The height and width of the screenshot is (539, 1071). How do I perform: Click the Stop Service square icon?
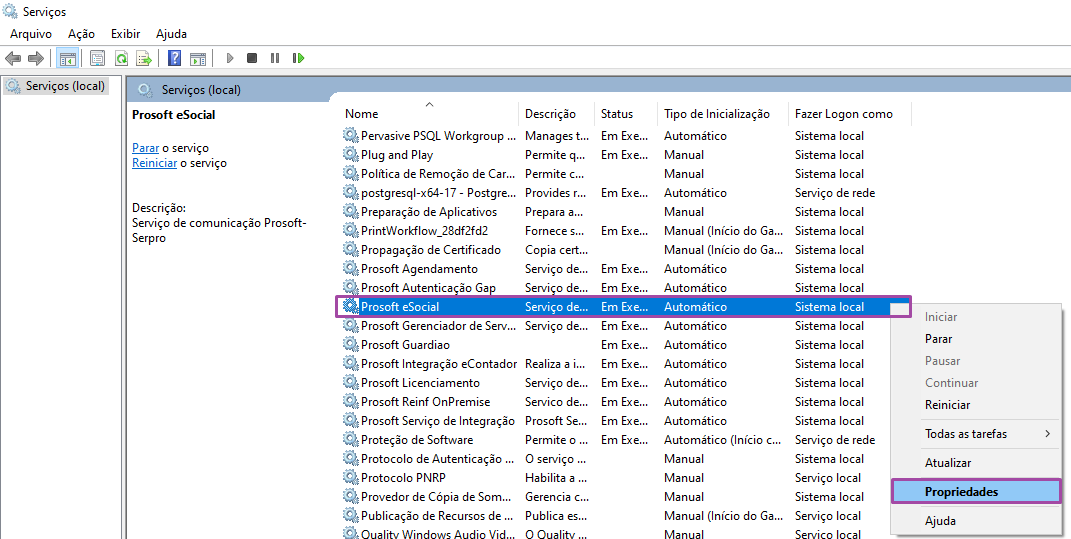(x=252, y=58)
